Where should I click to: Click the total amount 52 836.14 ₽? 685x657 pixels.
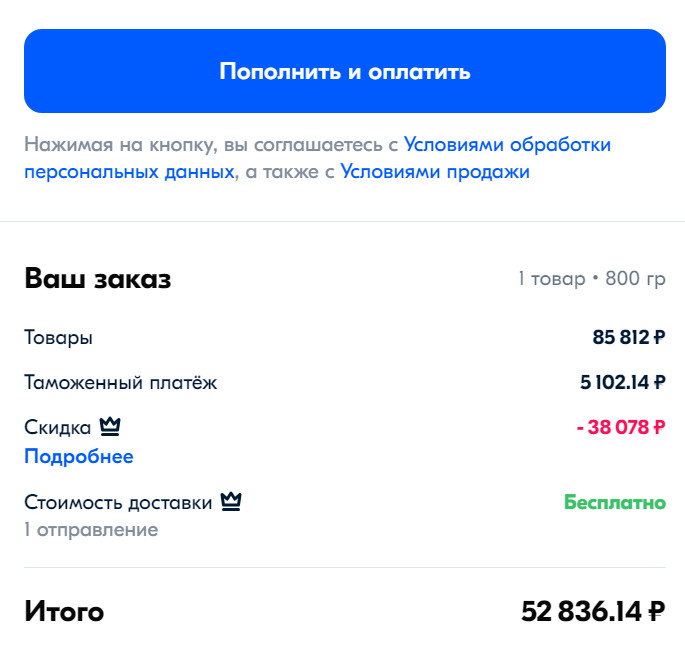(593, 611)
